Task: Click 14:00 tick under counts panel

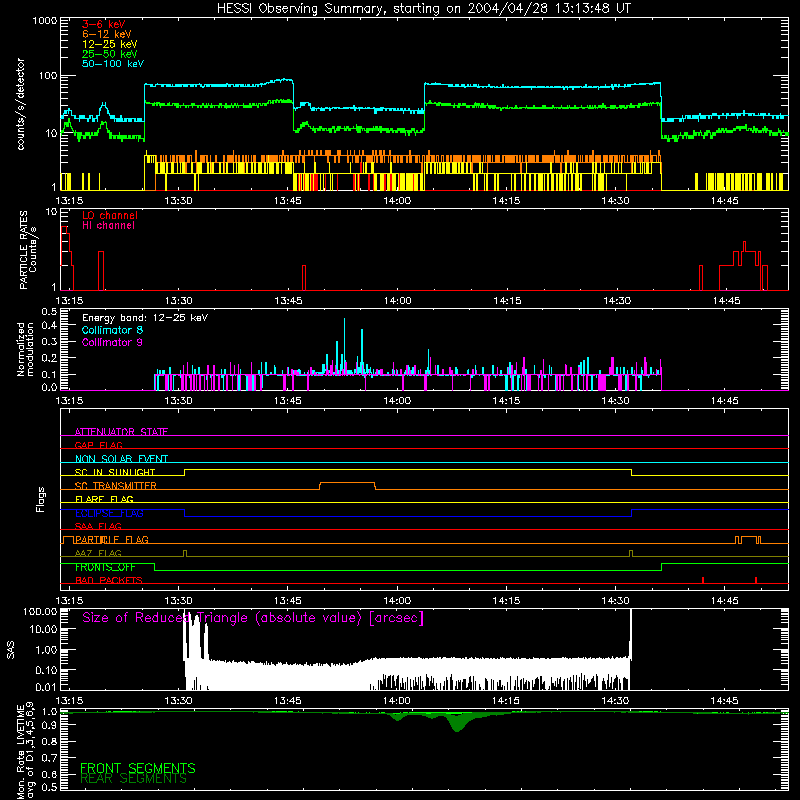Action: click(x=397, y=201)
